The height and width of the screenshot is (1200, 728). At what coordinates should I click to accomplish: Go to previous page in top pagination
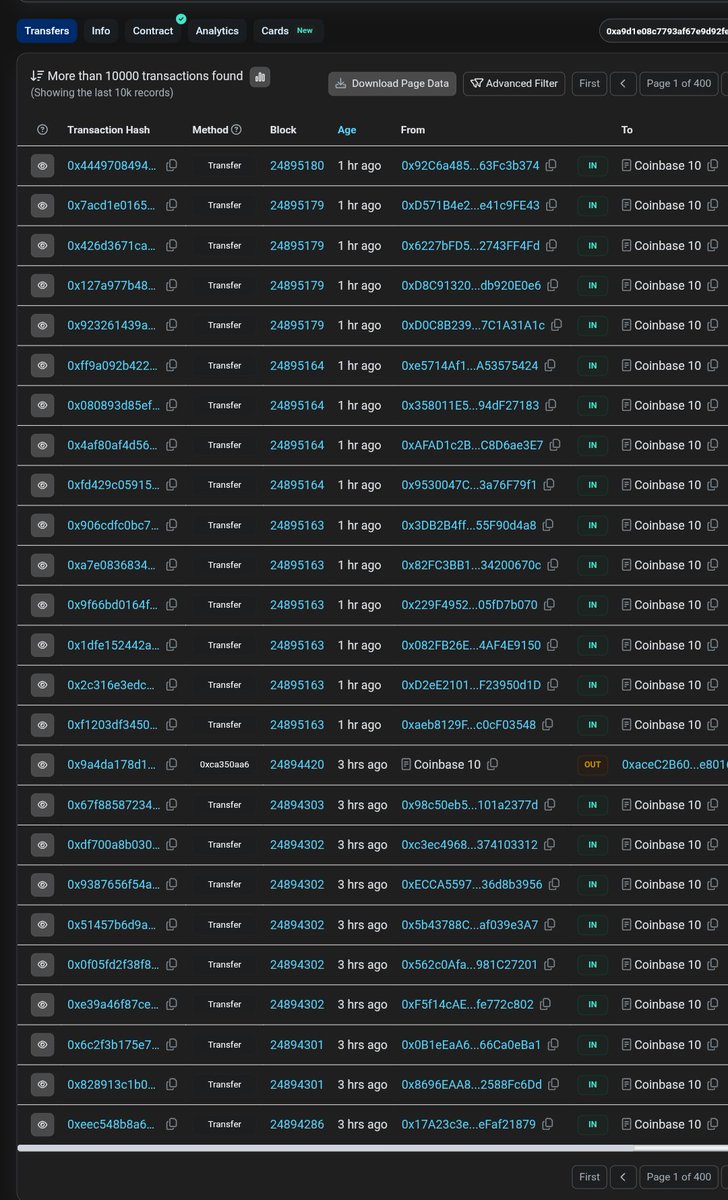point(623,83)
